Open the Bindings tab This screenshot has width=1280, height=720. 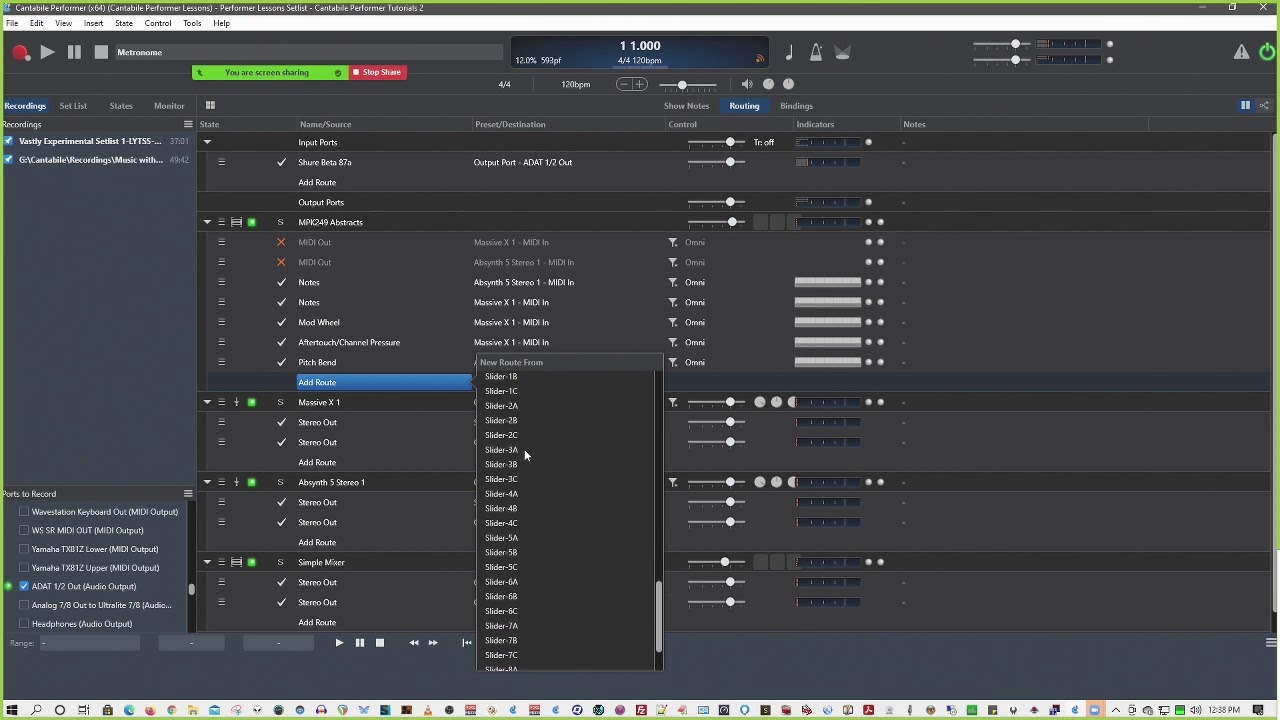796,105
